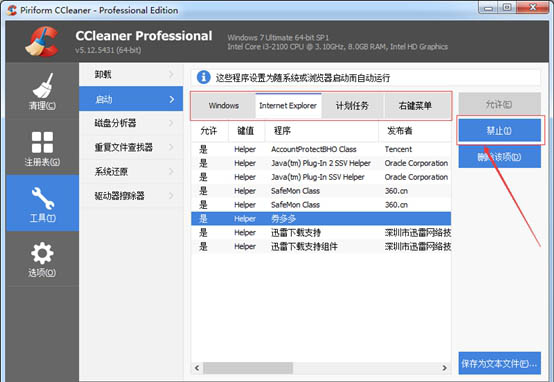
Task: Click the horizontal scrollbar thumb
Action: [248, 368]
